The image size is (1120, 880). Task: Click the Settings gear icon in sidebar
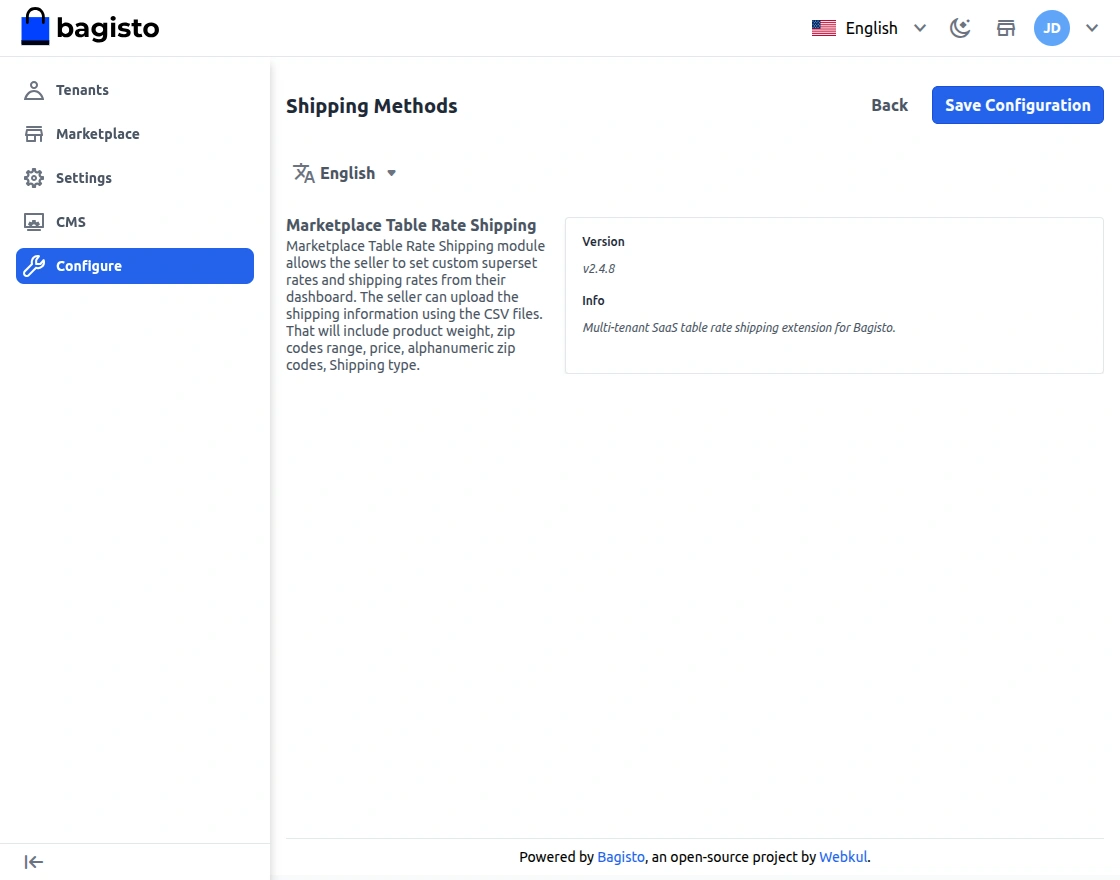34,178
